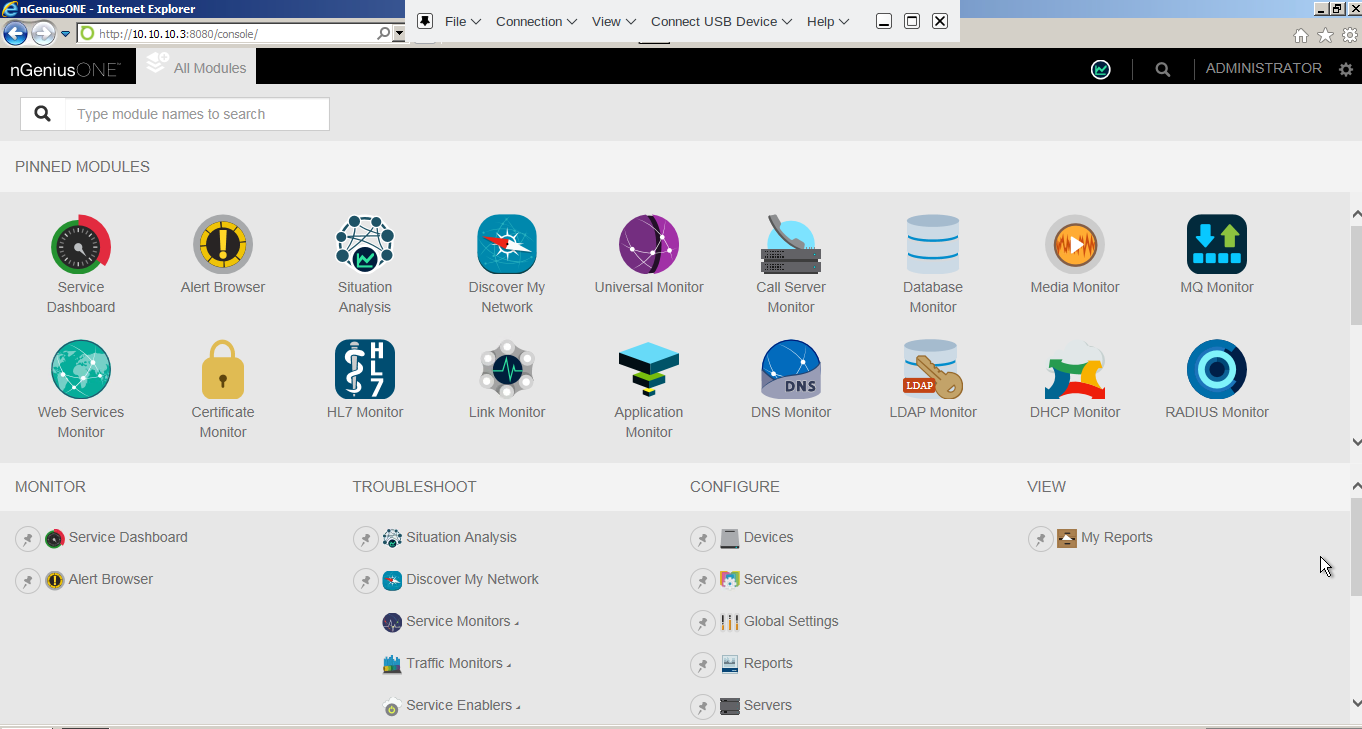Click the pinned modules scrollbar down arrow
Image resolution: width=1362 pixels, height=729 pixels.
[x=1356, y=442]
